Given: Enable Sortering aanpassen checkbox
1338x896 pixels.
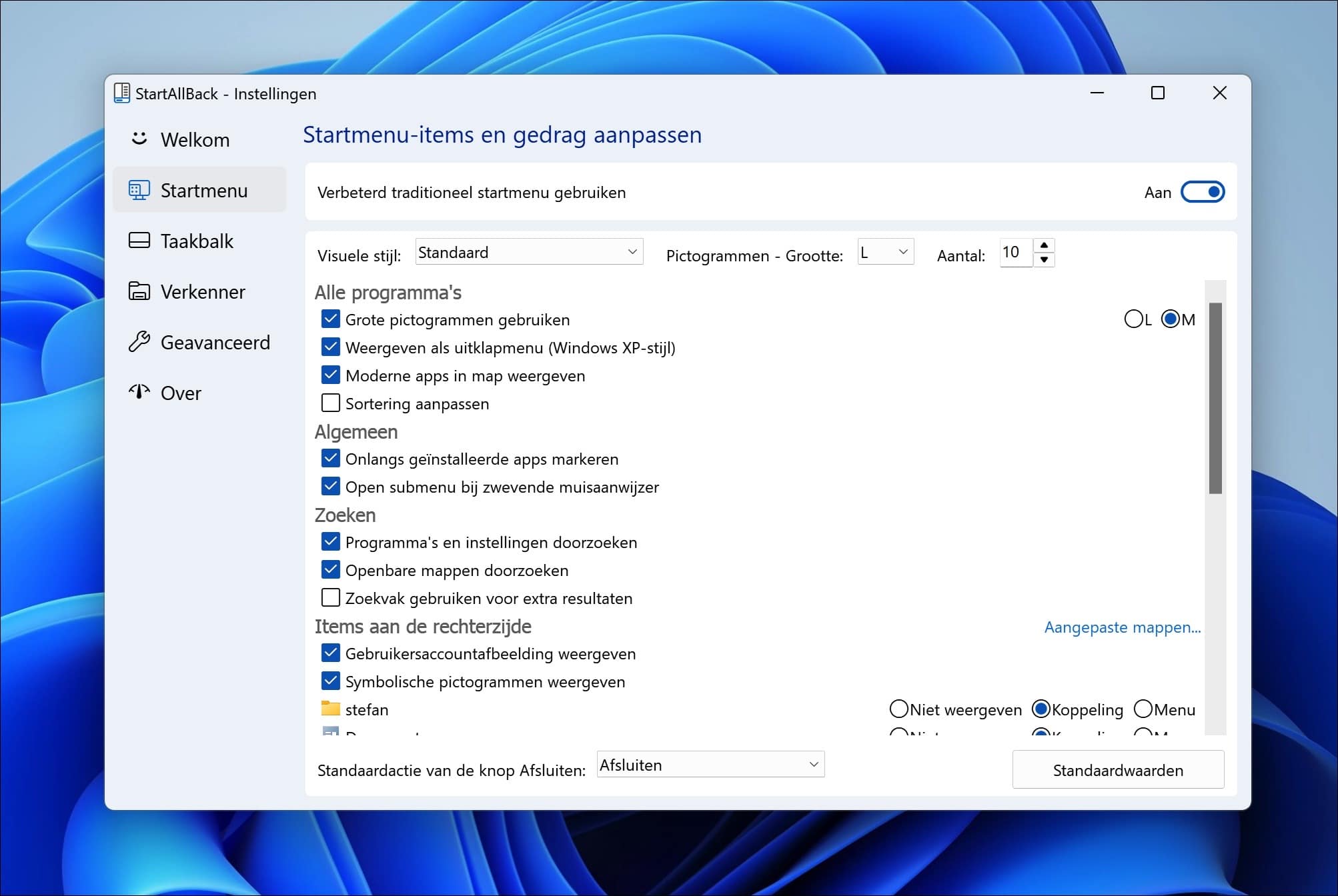Looking at the screenshot, I should pyautogui.click(x=330, y=403).
